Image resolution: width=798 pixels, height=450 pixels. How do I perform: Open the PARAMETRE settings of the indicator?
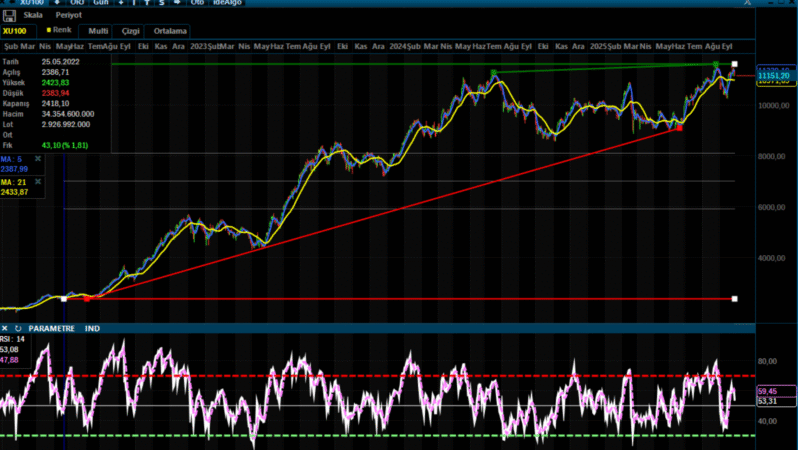click(51, 328)
